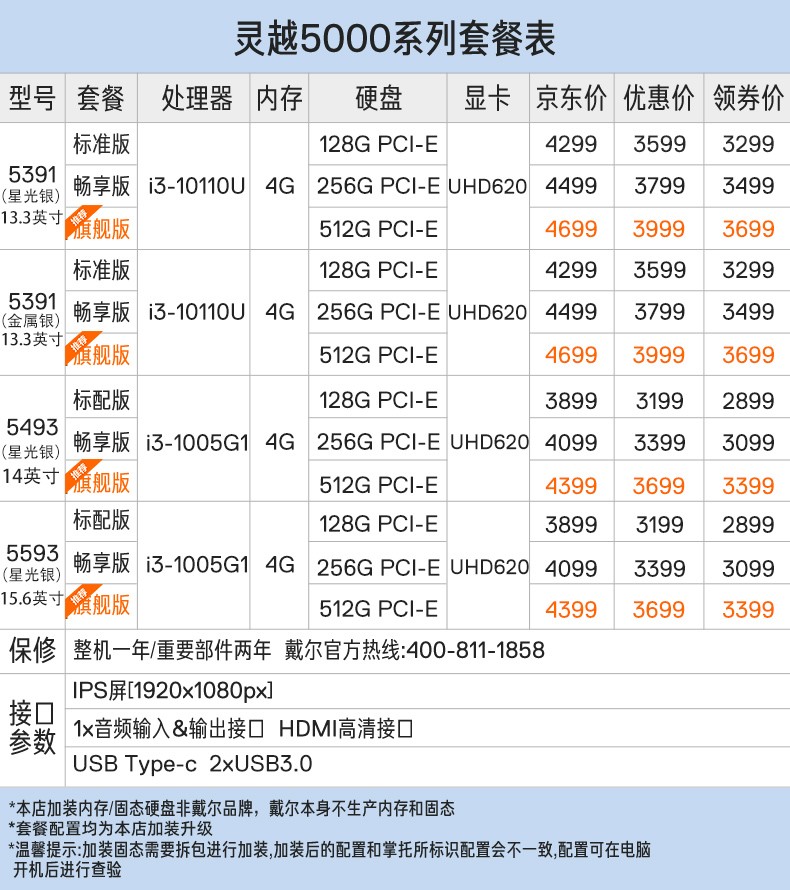Click 128G PCI-E in the 5391 星光银 标准版 row
Screen dimensions: 790x890
(379, 144)
